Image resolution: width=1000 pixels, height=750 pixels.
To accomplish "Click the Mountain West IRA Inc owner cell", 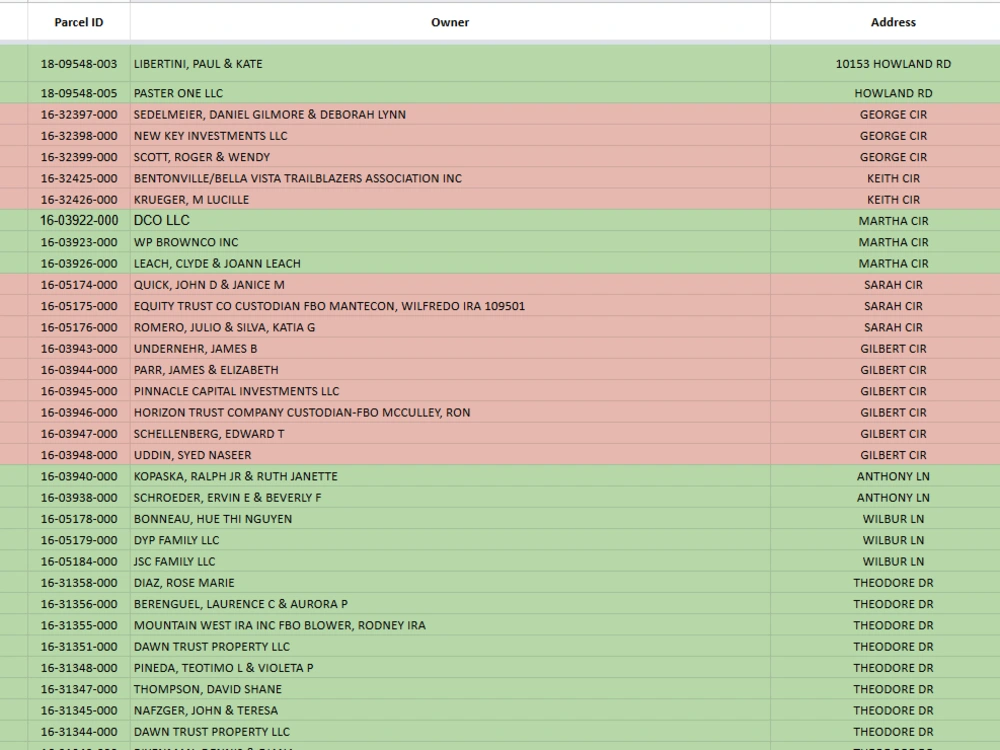I will [x=450, y=625].
